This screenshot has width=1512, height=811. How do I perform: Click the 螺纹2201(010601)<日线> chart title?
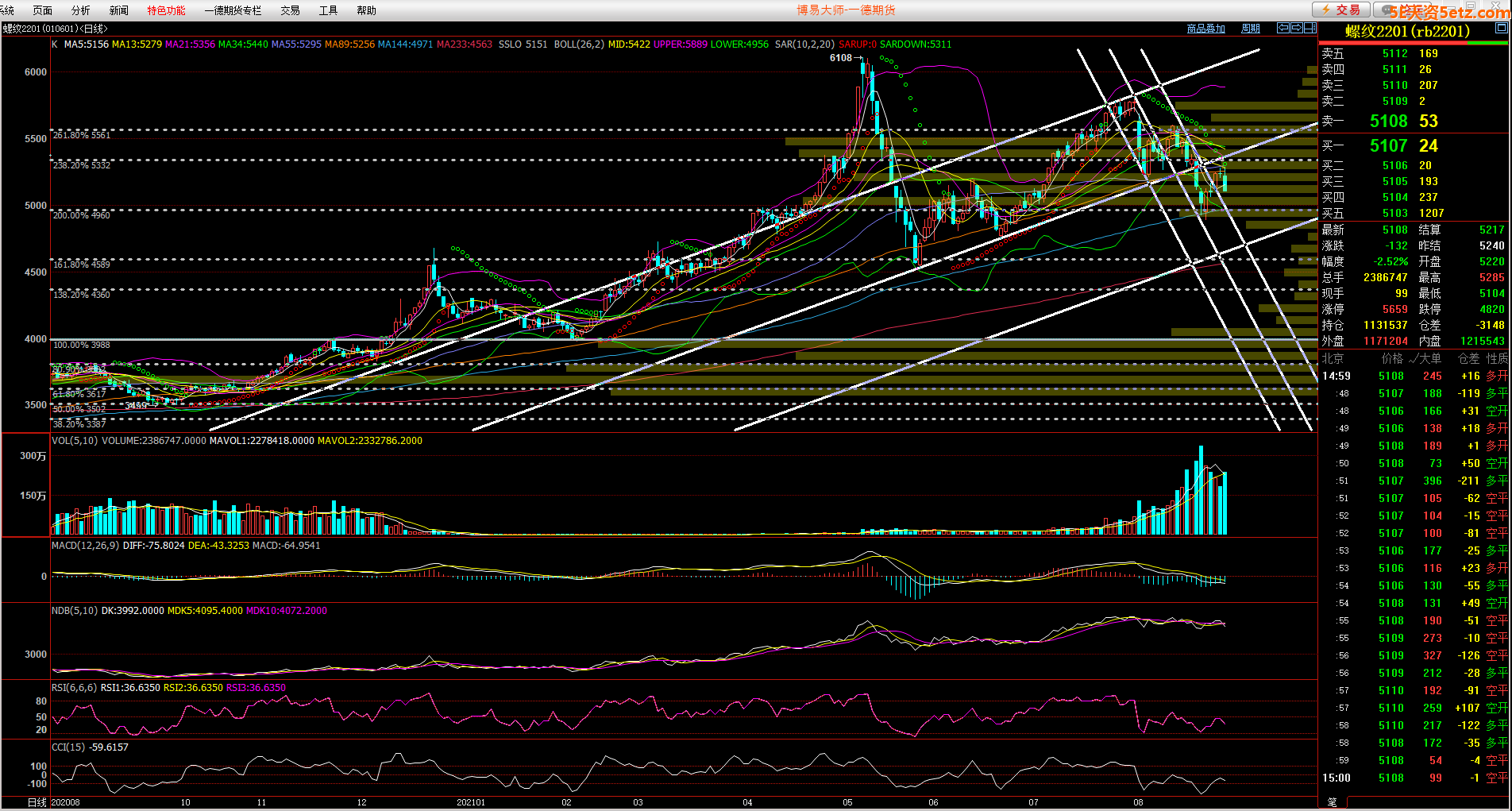point(55,29)
